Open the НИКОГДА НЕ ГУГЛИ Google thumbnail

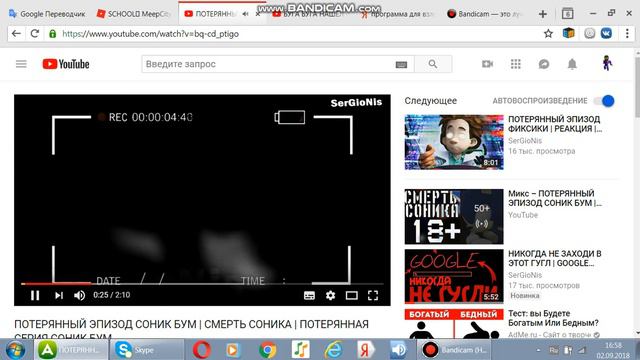pos(454,277)
